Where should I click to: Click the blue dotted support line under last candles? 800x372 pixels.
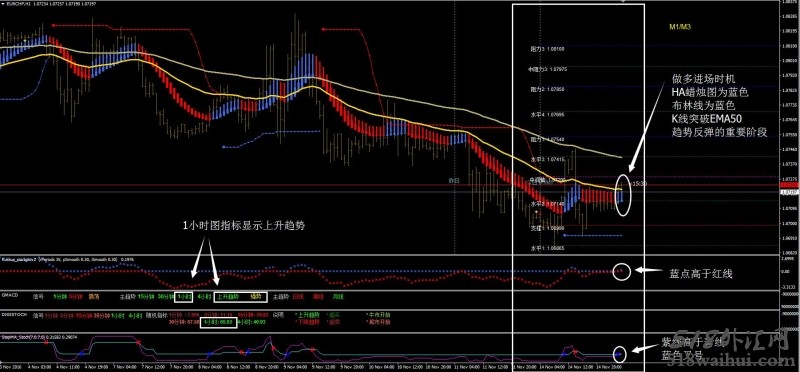[592, 235]
